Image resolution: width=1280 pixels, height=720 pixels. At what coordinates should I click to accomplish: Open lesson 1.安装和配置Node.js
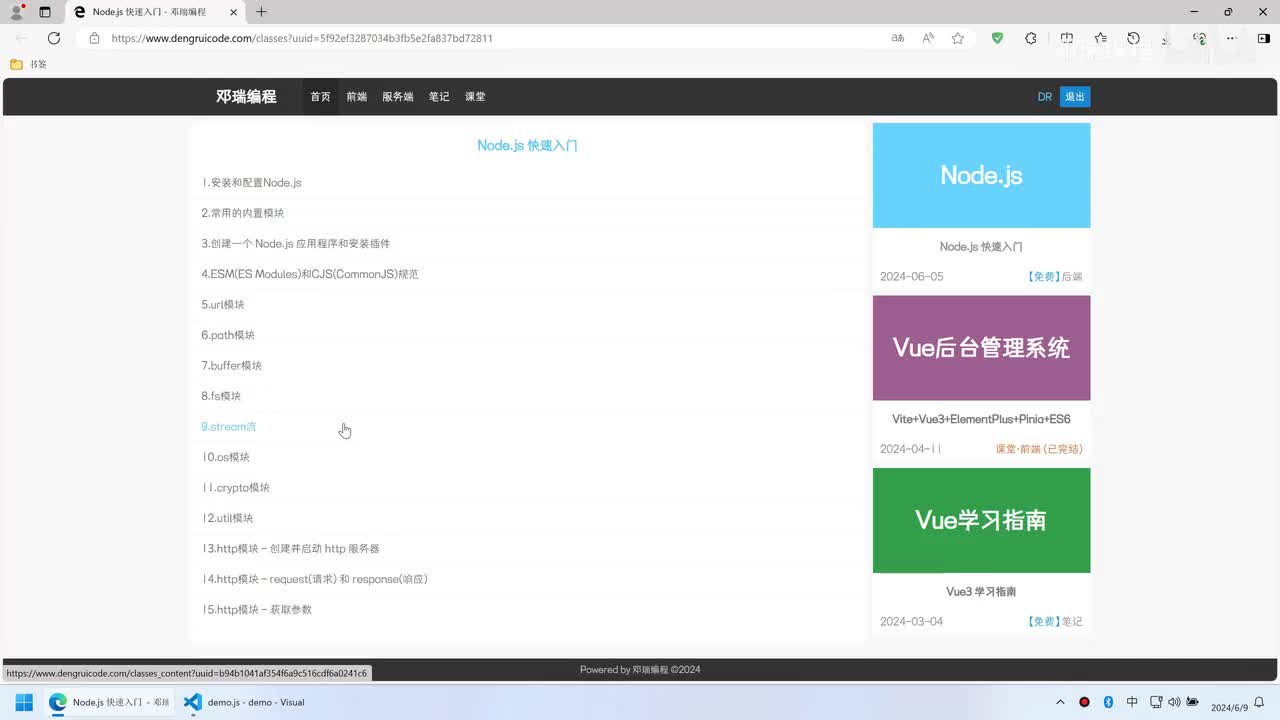click(x=251, y=183)
